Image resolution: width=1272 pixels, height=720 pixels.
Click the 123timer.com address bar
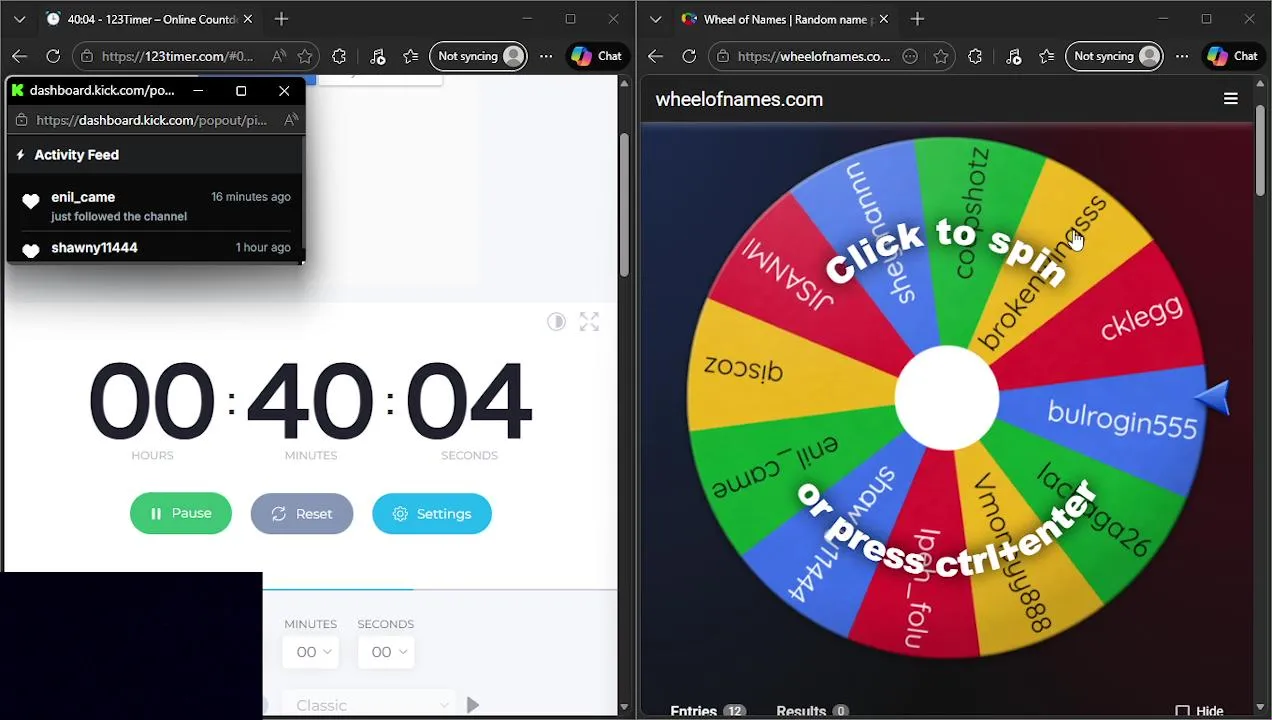click(177, 57)
